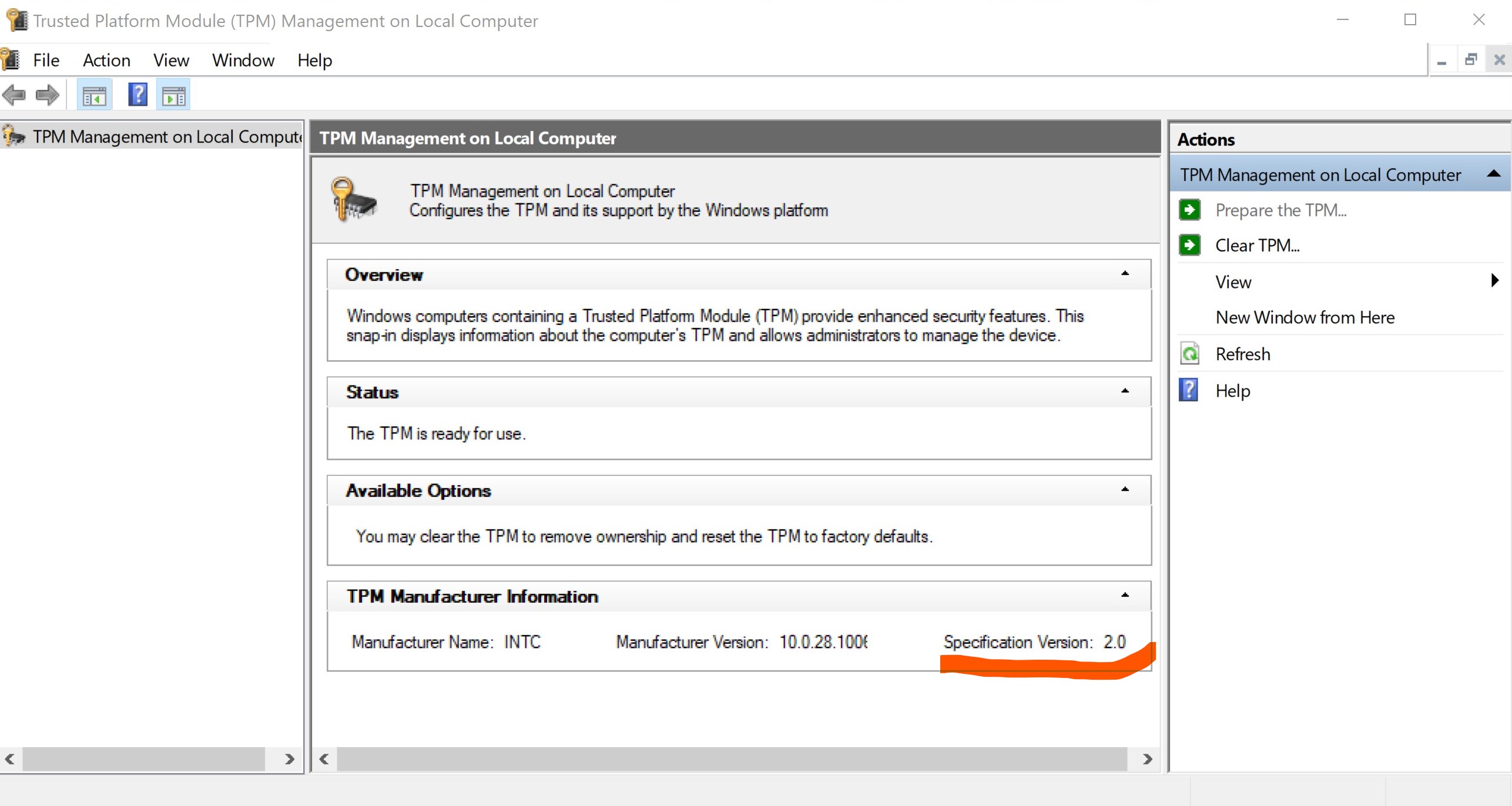This screenshot has height=806, width=1512.
Task: Click center pane horizontal scrollbar right arrow
Action: [x=1147, y=759]
